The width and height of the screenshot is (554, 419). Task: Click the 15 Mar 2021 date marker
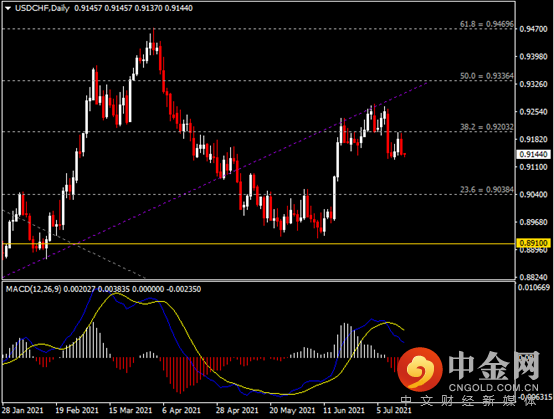tap(130, 411)
